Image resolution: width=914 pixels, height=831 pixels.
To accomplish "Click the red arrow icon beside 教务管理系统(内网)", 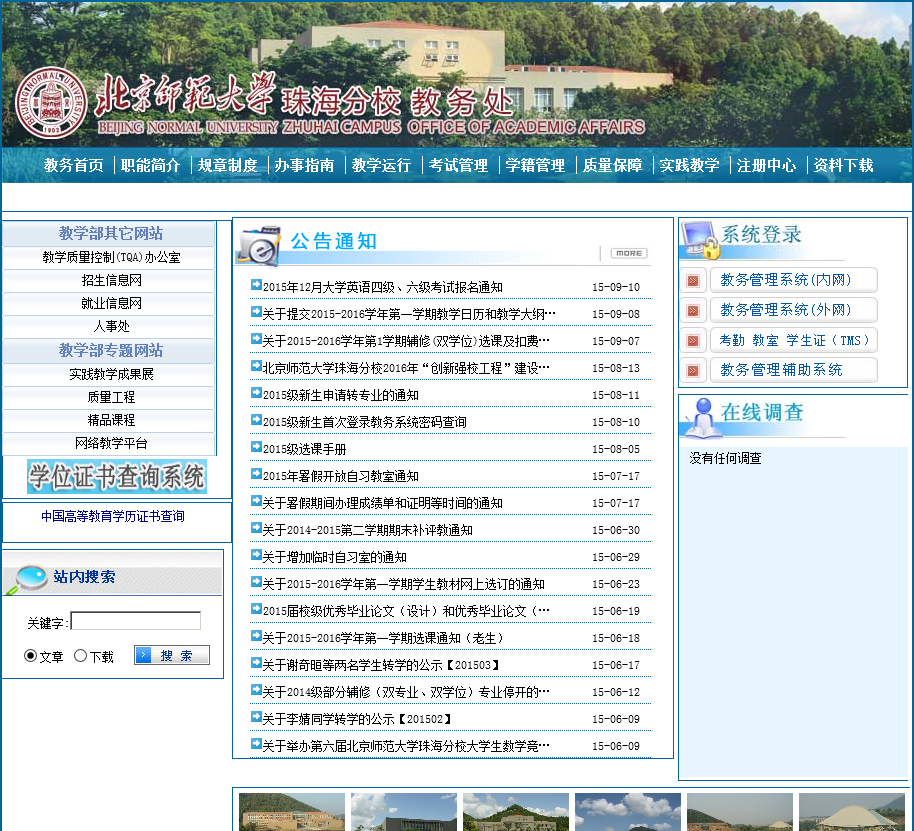I will [x=693, y=281].
